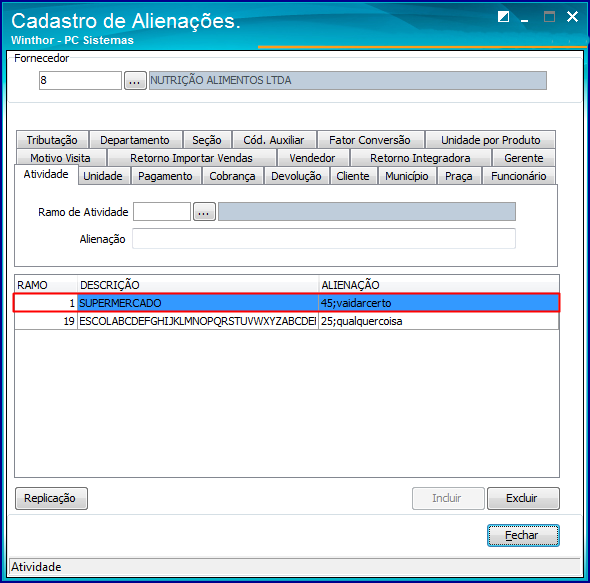This screenshot has width=590, height=583.
Task: Click the Fechar button
Action: 523,535
